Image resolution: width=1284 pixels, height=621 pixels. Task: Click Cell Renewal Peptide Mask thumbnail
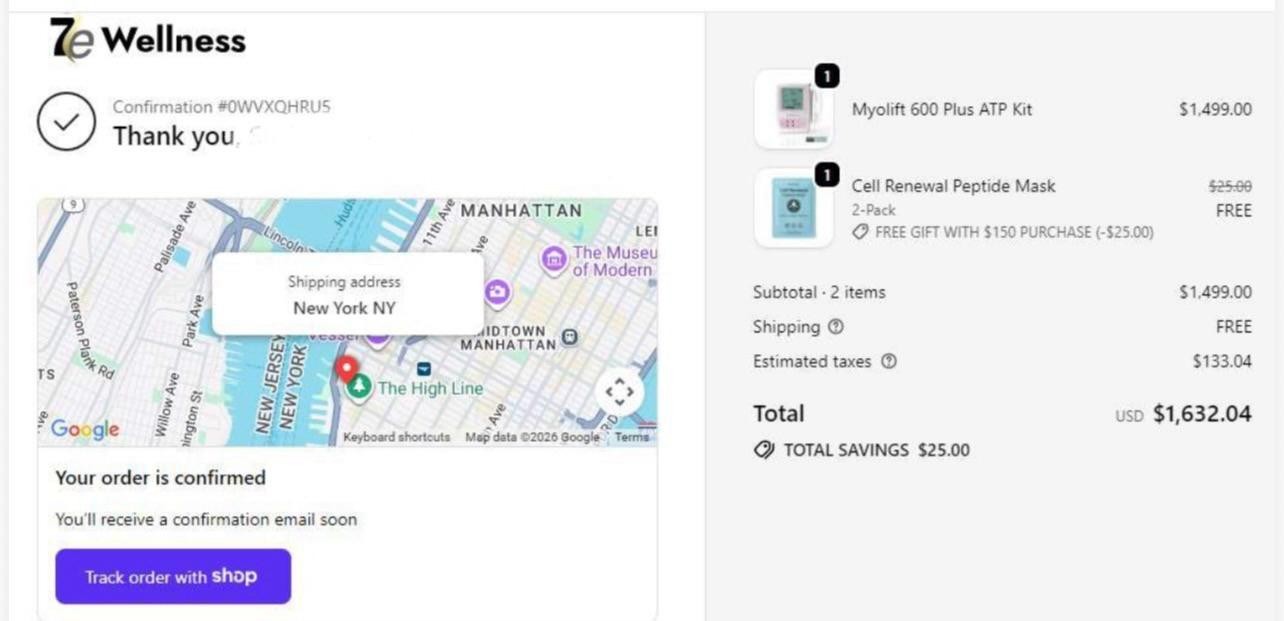tap(794, 208)
